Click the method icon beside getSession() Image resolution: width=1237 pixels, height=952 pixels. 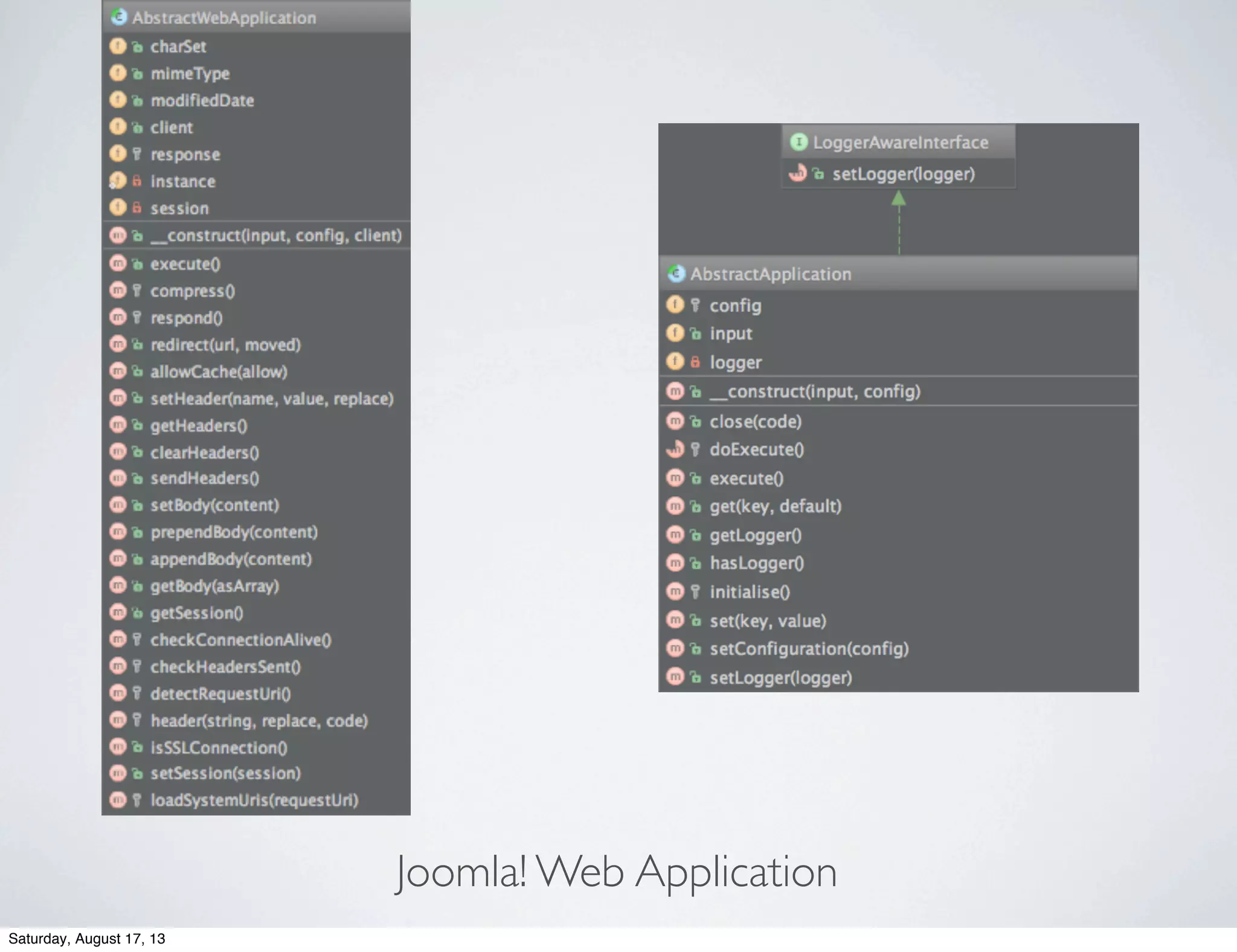pyautogui.click(x=118, y=613)
